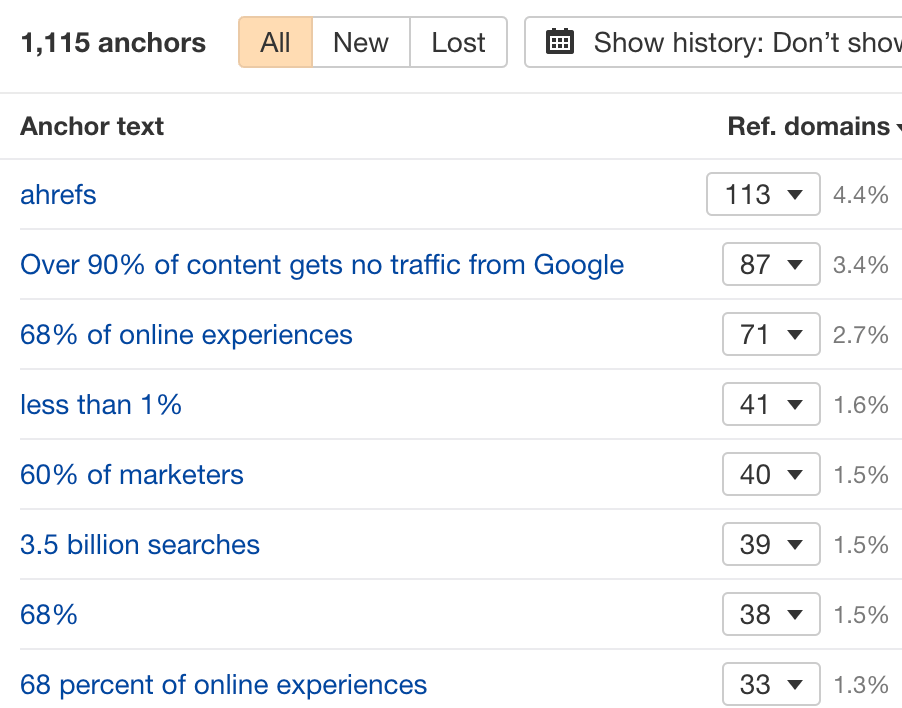Expand the 87 referring domains dropdown
This screenshot has height=708, width=902.
tap(771, 264)
